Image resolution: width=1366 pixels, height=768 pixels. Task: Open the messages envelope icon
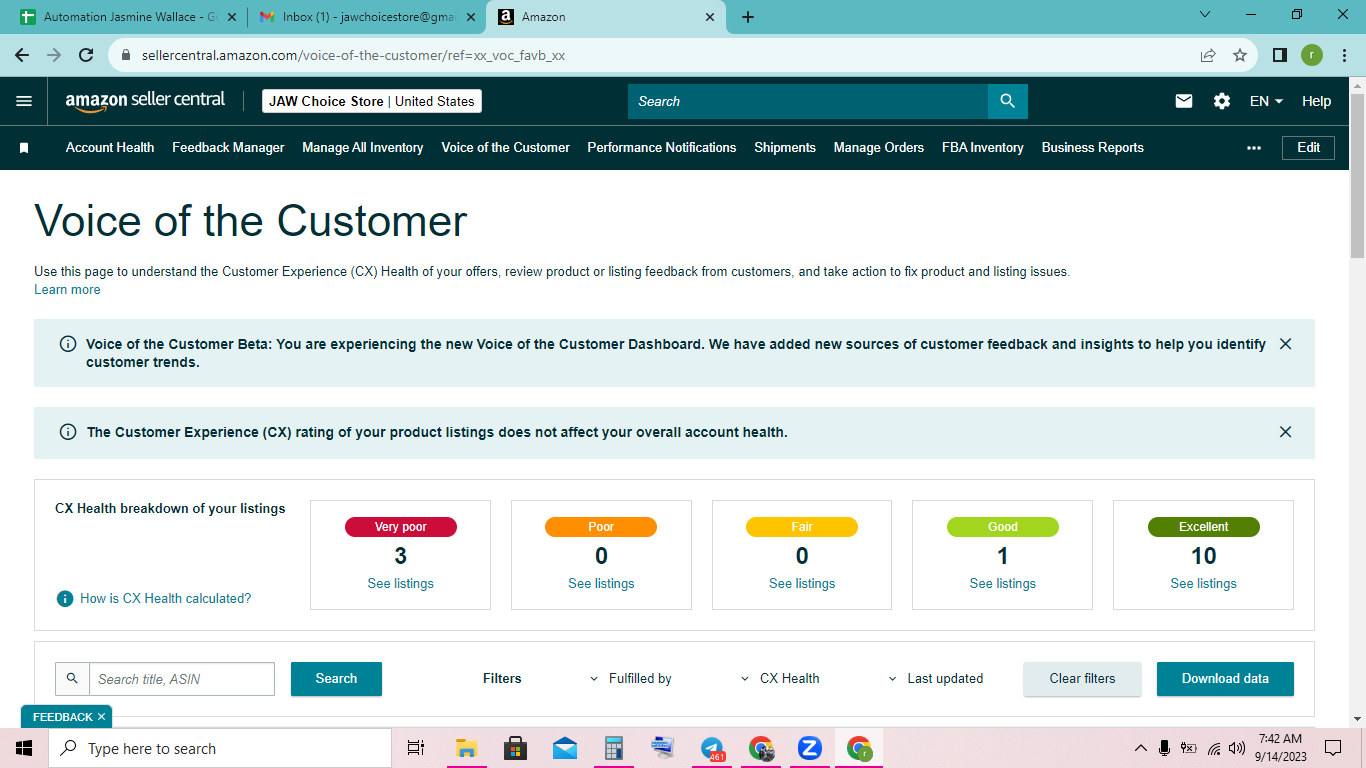point(1184,101)
